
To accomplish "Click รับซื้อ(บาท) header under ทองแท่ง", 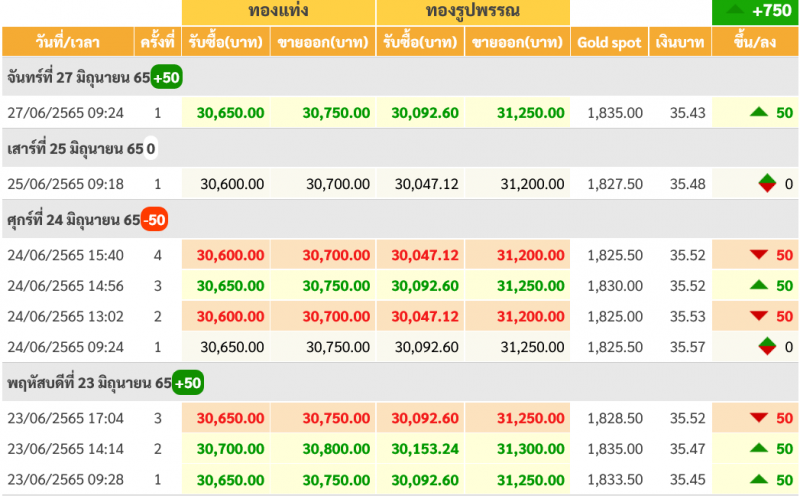I will pos(226,42).
